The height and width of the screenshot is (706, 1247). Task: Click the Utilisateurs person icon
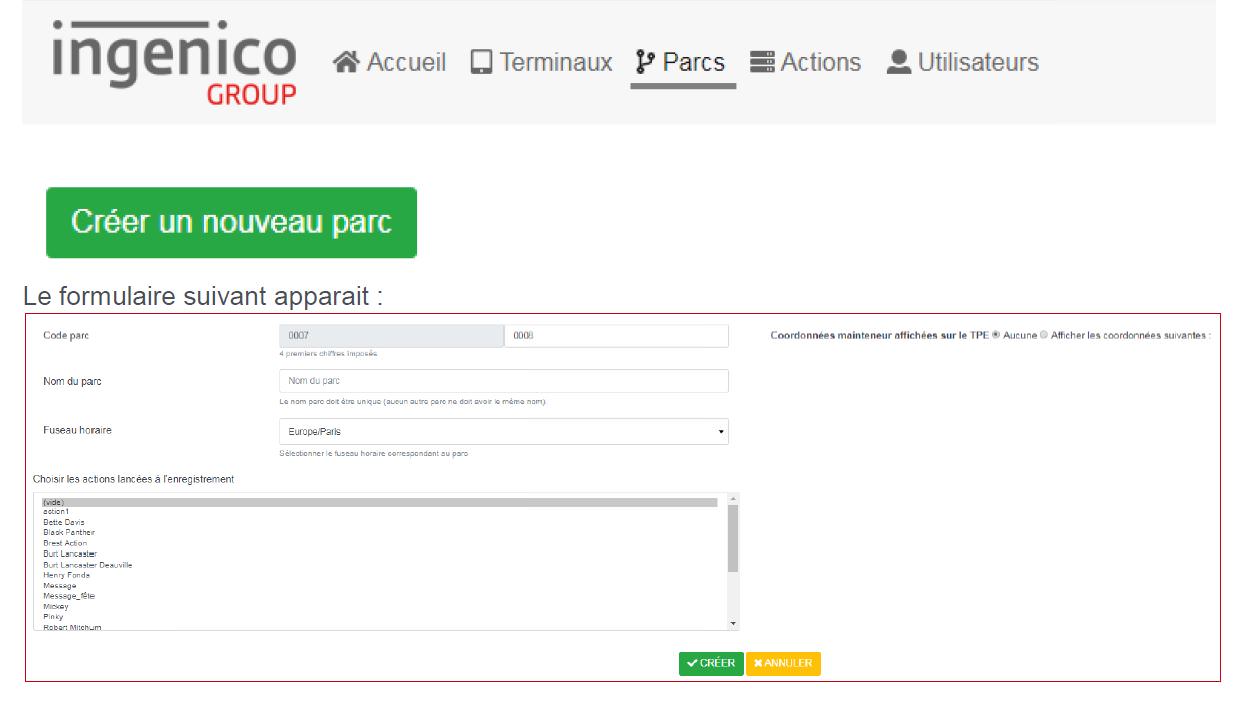pos(899,63)
